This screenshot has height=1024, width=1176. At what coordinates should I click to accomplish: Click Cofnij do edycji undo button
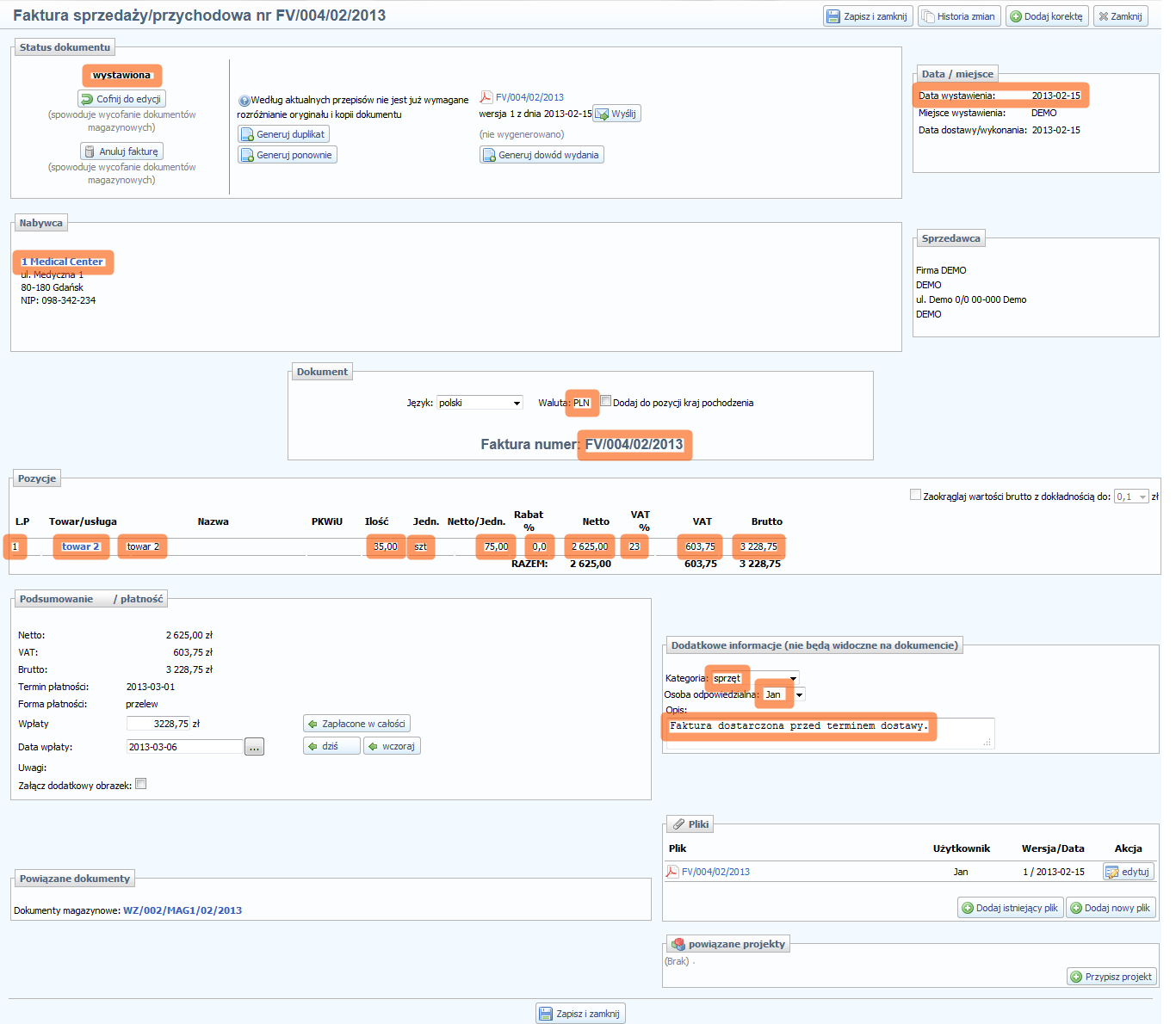tap(121, 99)
